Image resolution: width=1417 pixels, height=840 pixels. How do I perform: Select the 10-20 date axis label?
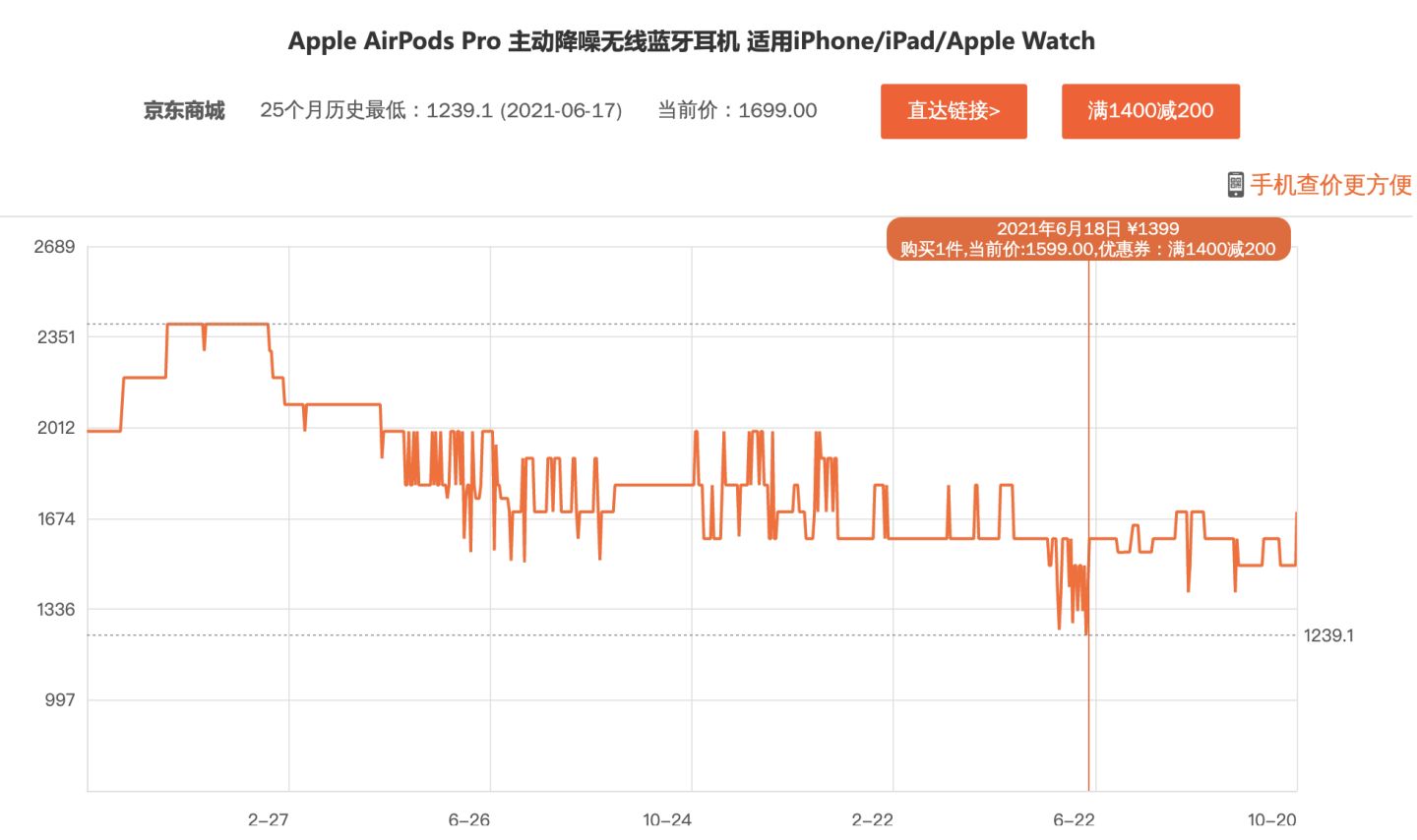click(x=1274, y=817)
